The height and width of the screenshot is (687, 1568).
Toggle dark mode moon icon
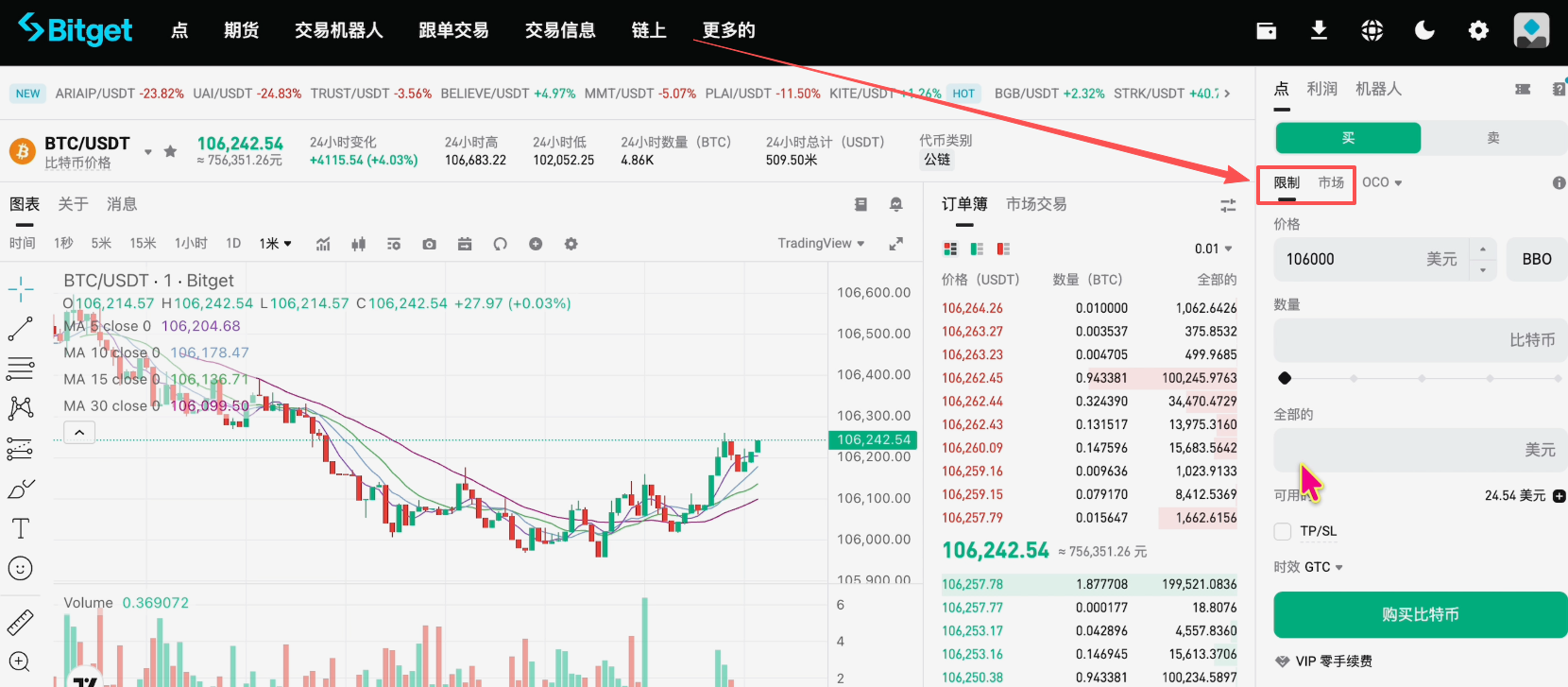click(x=1424, y=31)
